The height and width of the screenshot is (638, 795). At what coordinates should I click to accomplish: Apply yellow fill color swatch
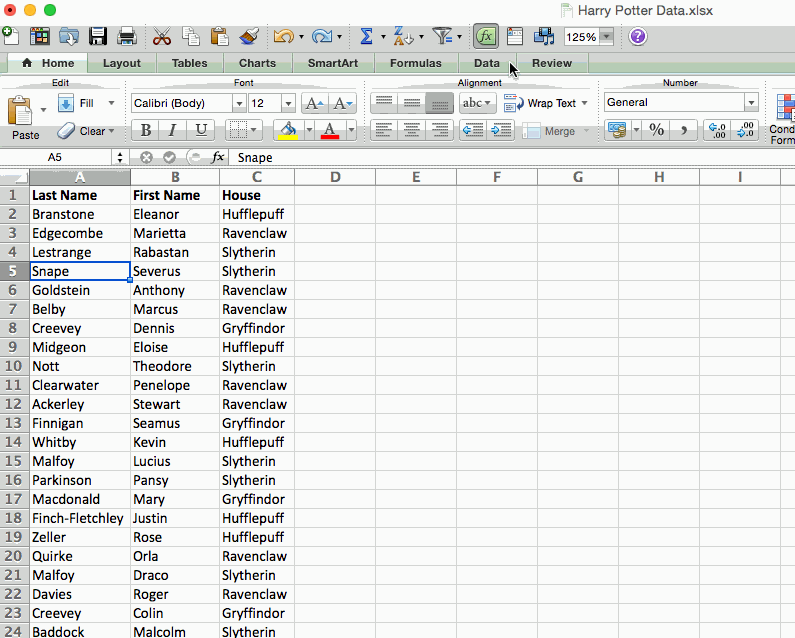(288, 130)
